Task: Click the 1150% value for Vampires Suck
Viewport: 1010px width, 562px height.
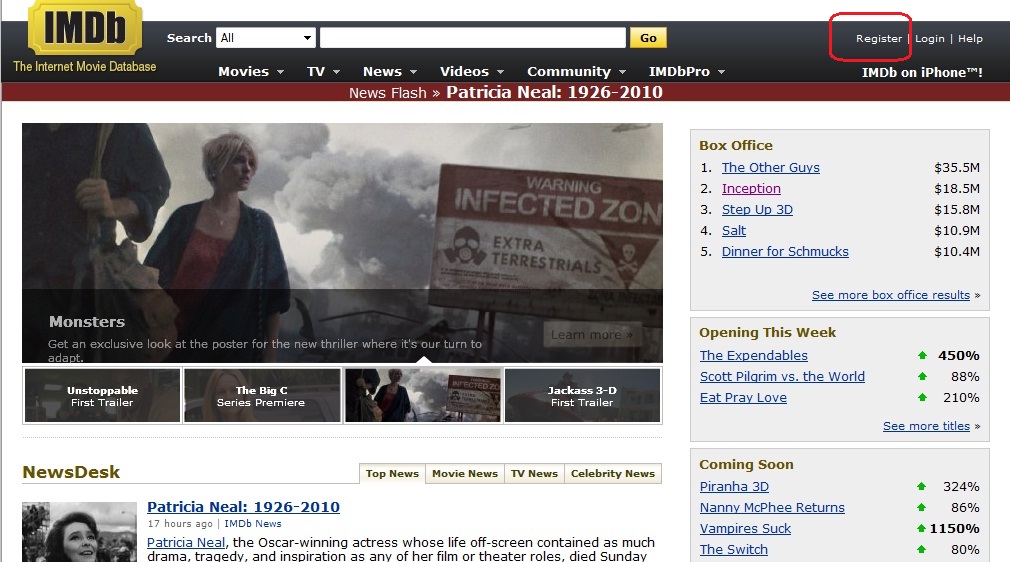Action: (x=955, y=528)
